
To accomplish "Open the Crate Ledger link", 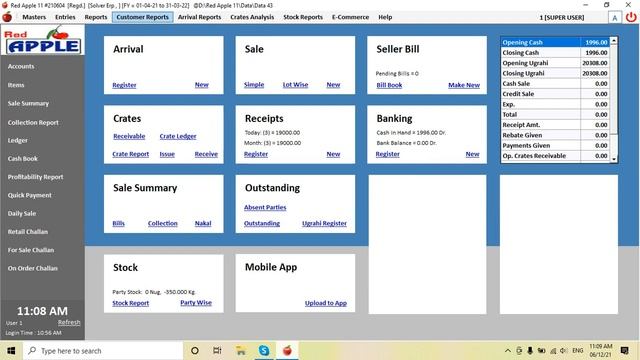I will coord(178,136).
